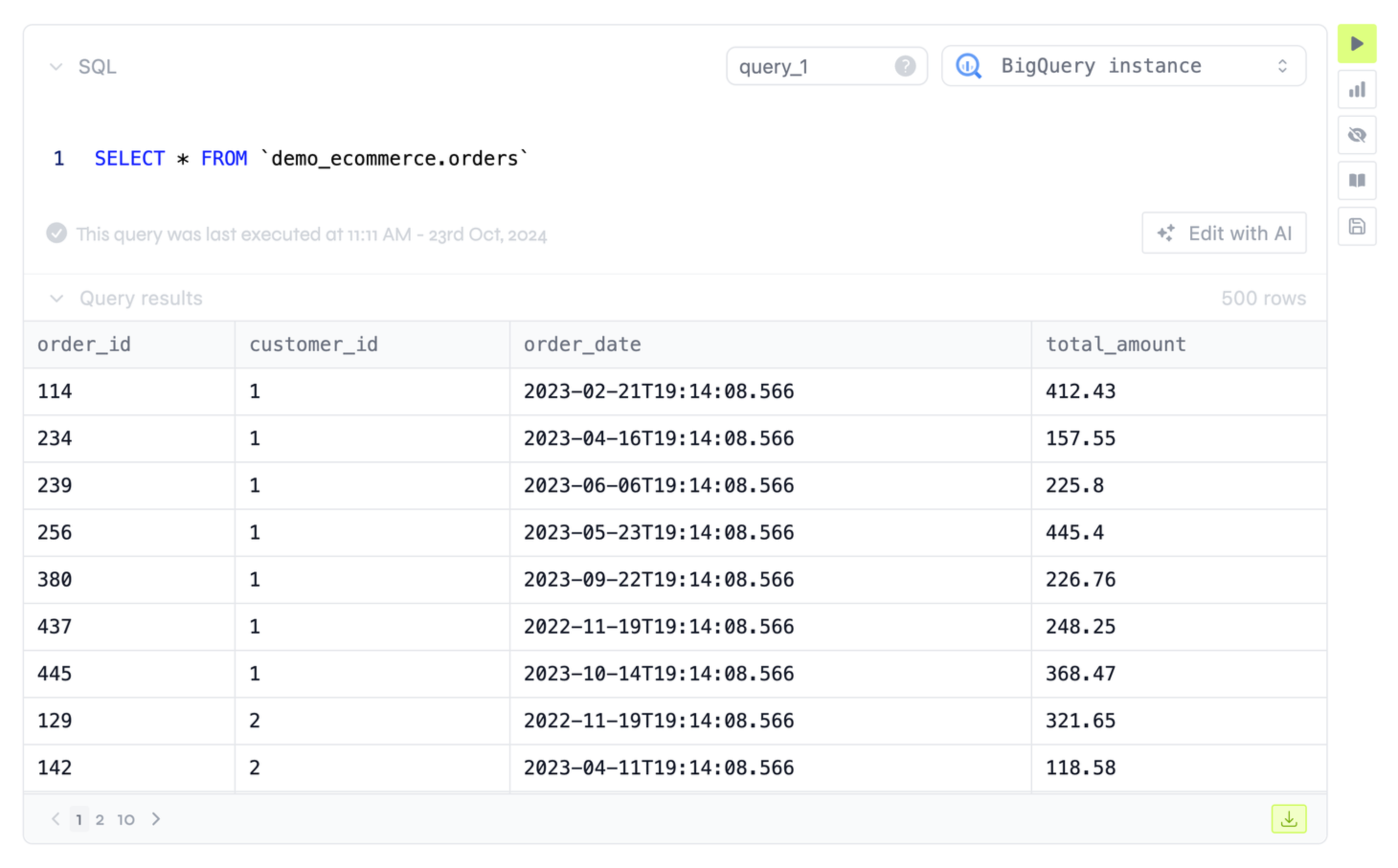
Task: Click the Edit with AI button
Action: point(1223,233)
